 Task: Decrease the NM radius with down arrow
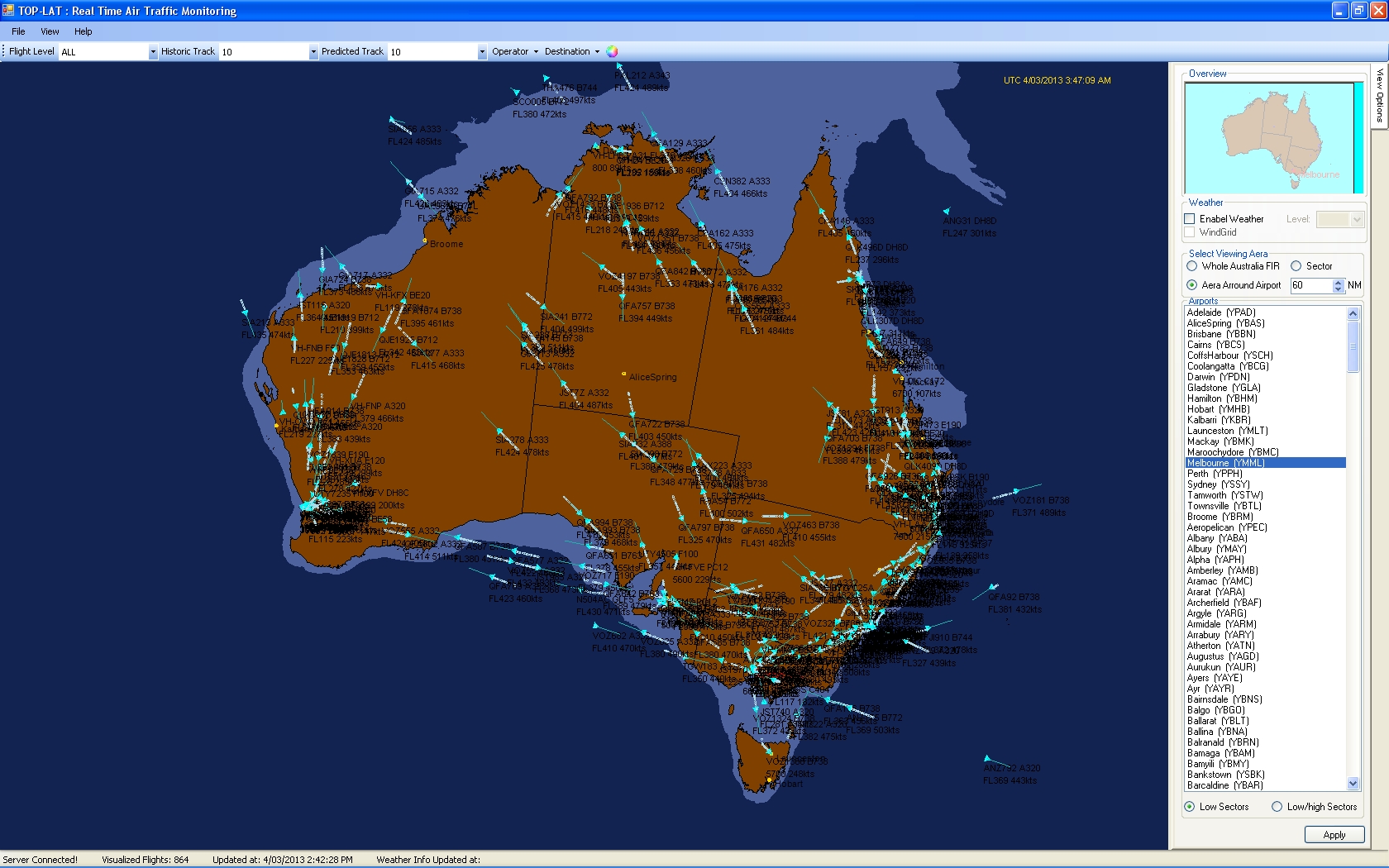coord(1339,289)
